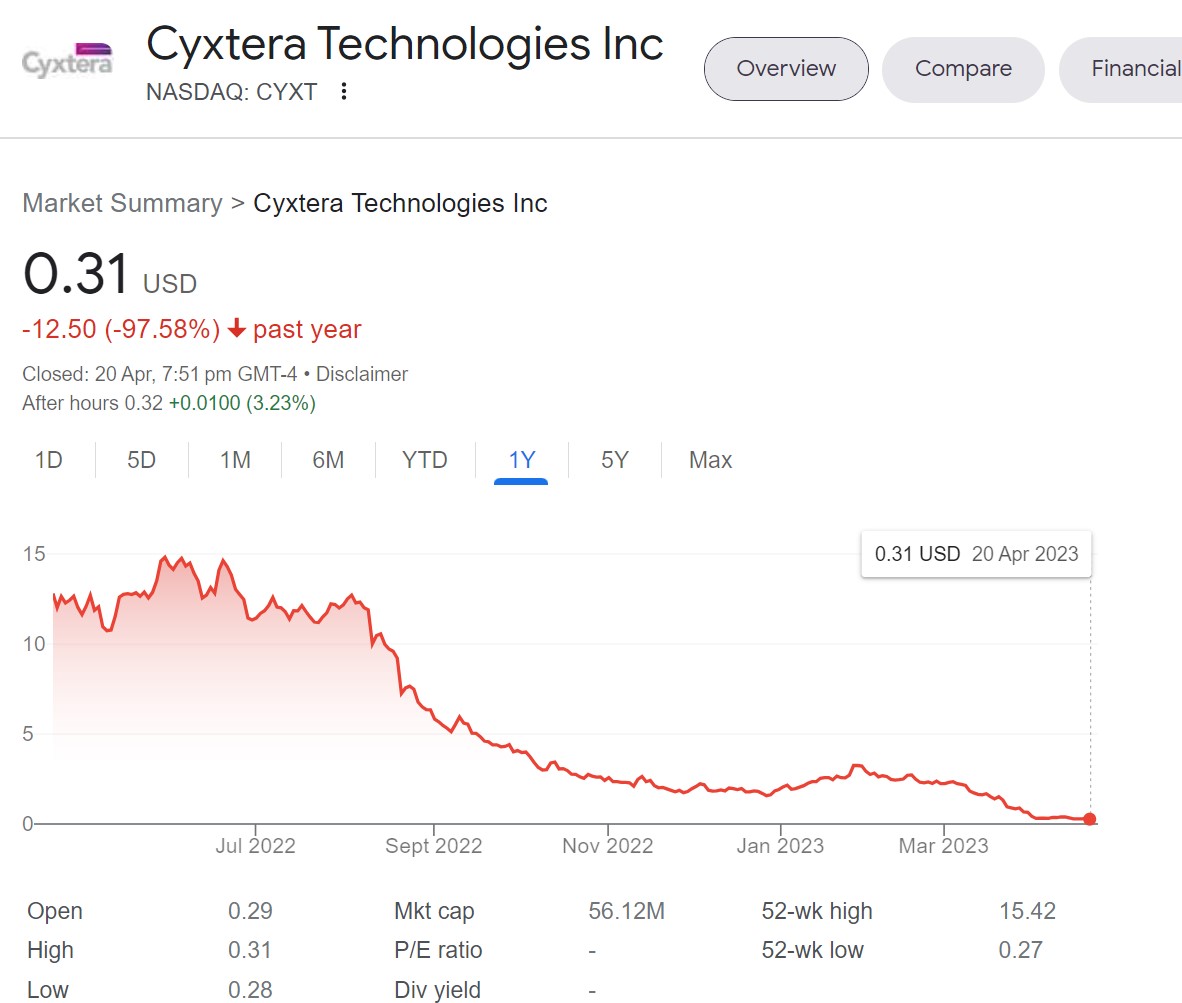Image resolution: width=1182 pixels, height=1003 pixels.
Task: Open the Financials tab
Action: [1121, 69]
